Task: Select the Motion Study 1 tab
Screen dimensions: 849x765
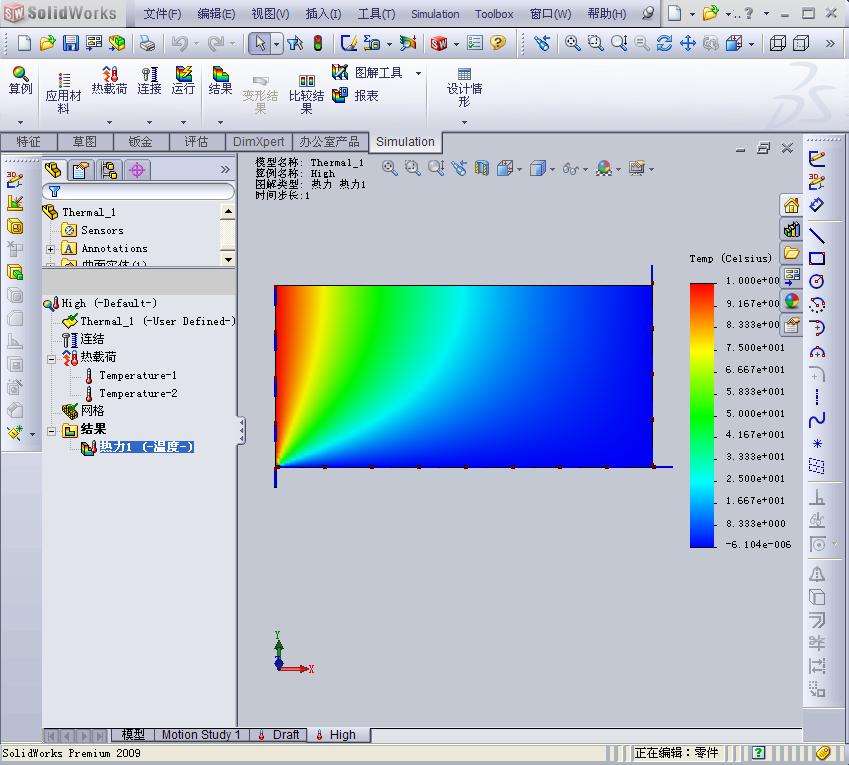Action: point(201,735)
